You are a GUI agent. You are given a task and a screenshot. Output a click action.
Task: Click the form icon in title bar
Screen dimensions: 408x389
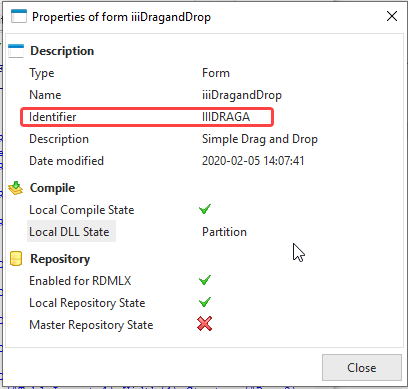click(19, 16)
